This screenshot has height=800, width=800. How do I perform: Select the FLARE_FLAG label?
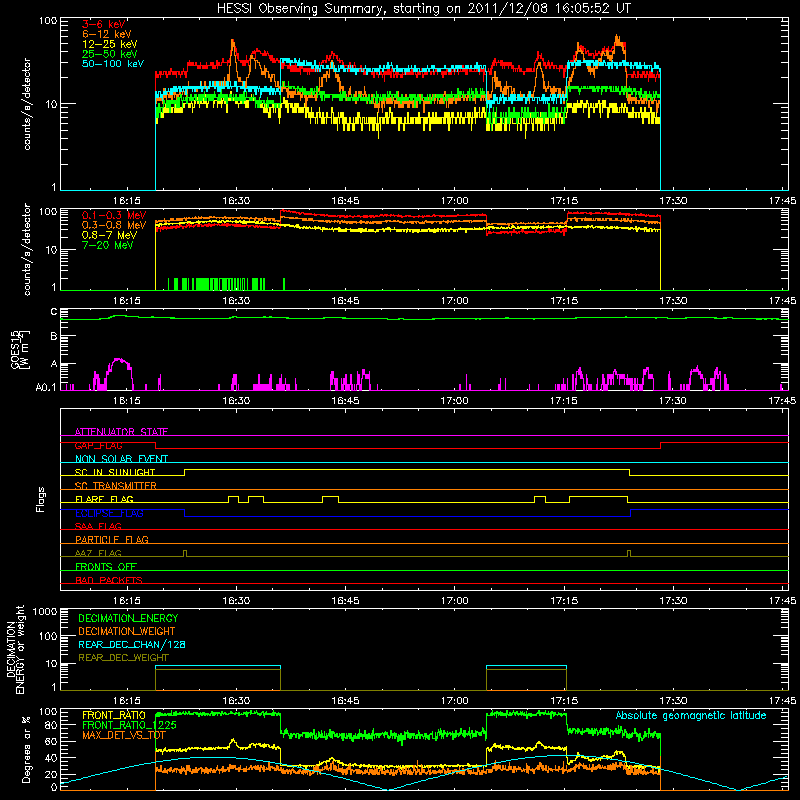(x=104, y=499)
